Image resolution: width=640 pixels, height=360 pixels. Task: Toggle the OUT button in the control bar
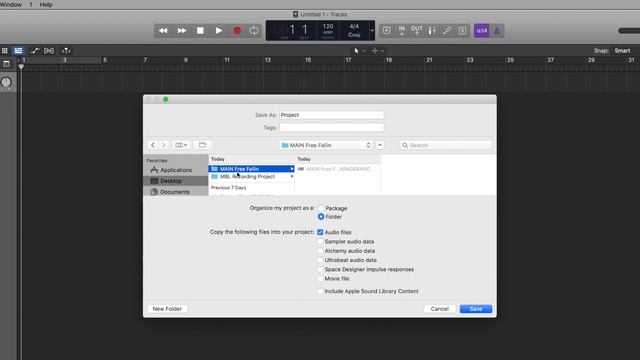(417, 31)
